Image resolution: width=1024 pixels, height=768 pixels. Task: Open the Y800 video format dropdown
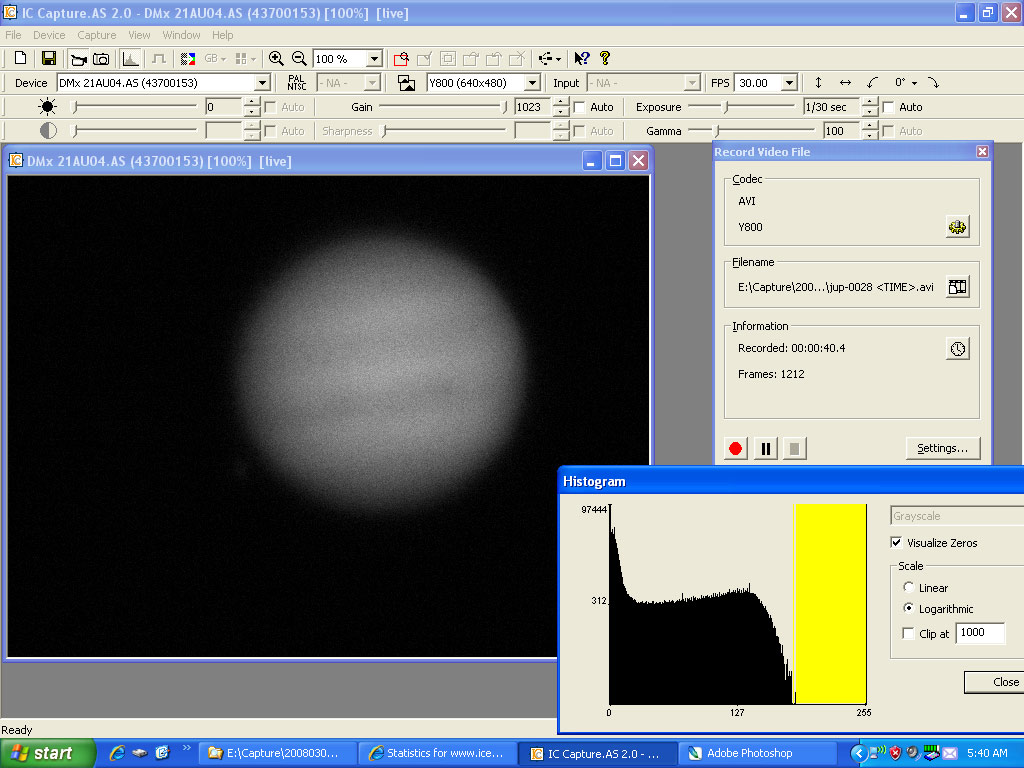532,83
